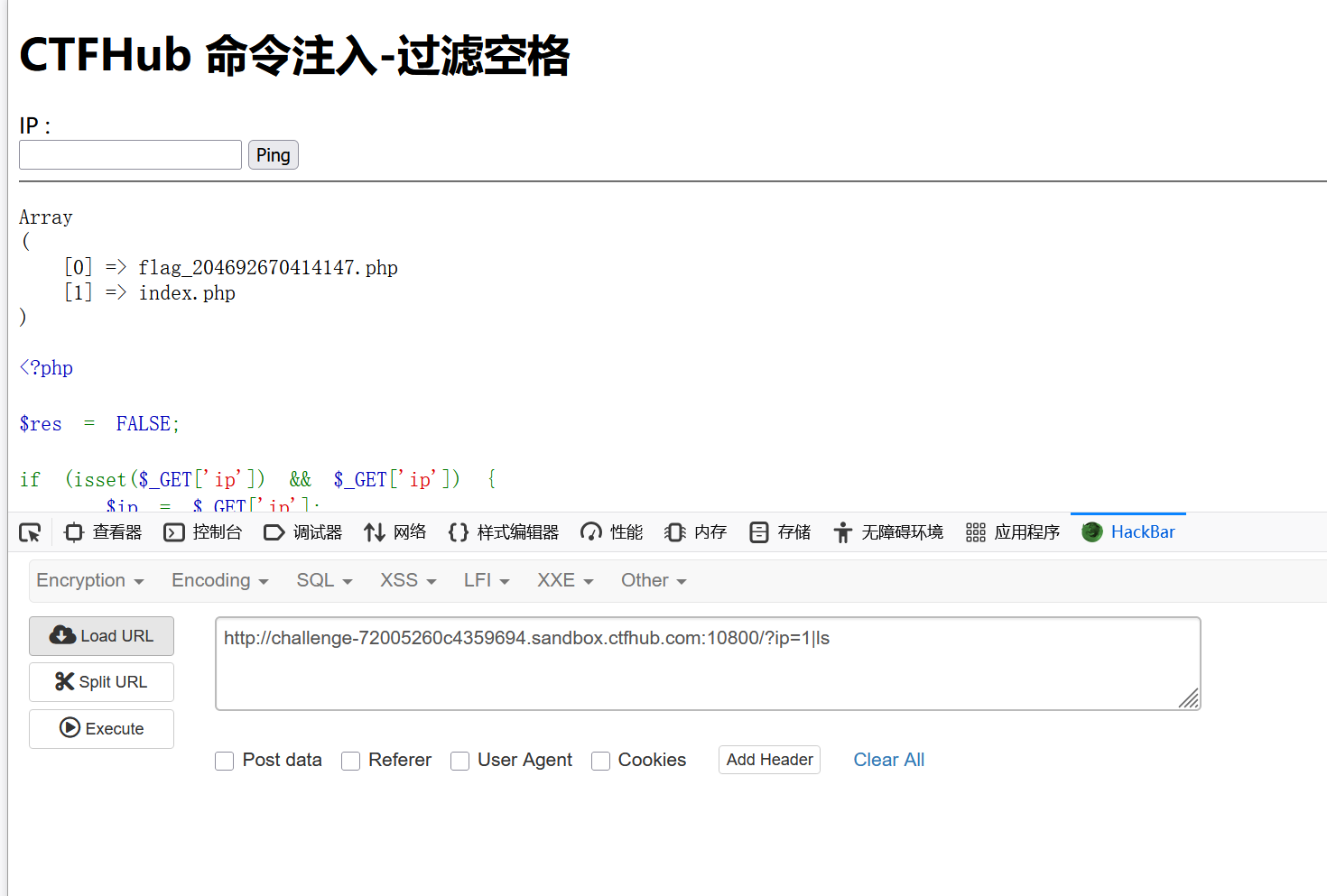Viewport: 1327px width, 896px height.
Task: Focus the IP input field
Action: pyautogui.click(x=131, y=155)
